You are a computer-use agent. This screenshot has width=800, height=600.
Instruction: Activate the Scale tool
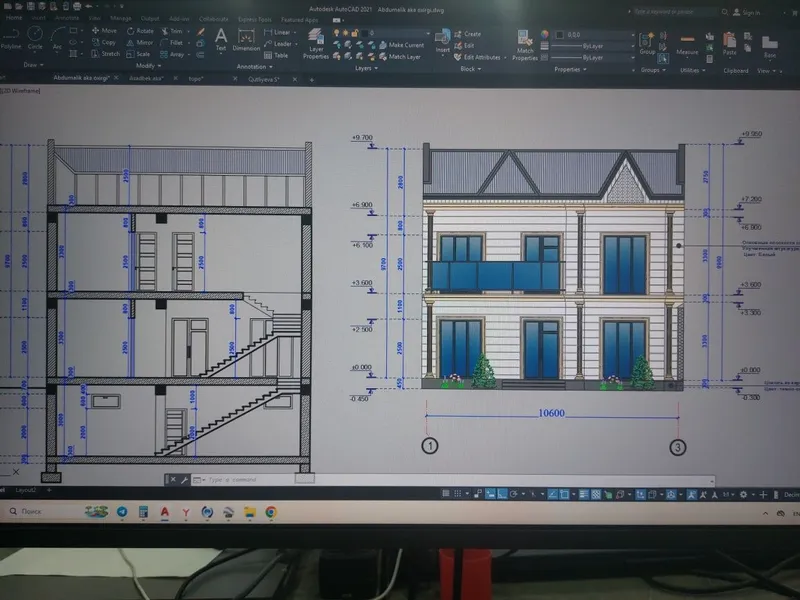coord(138,54)
